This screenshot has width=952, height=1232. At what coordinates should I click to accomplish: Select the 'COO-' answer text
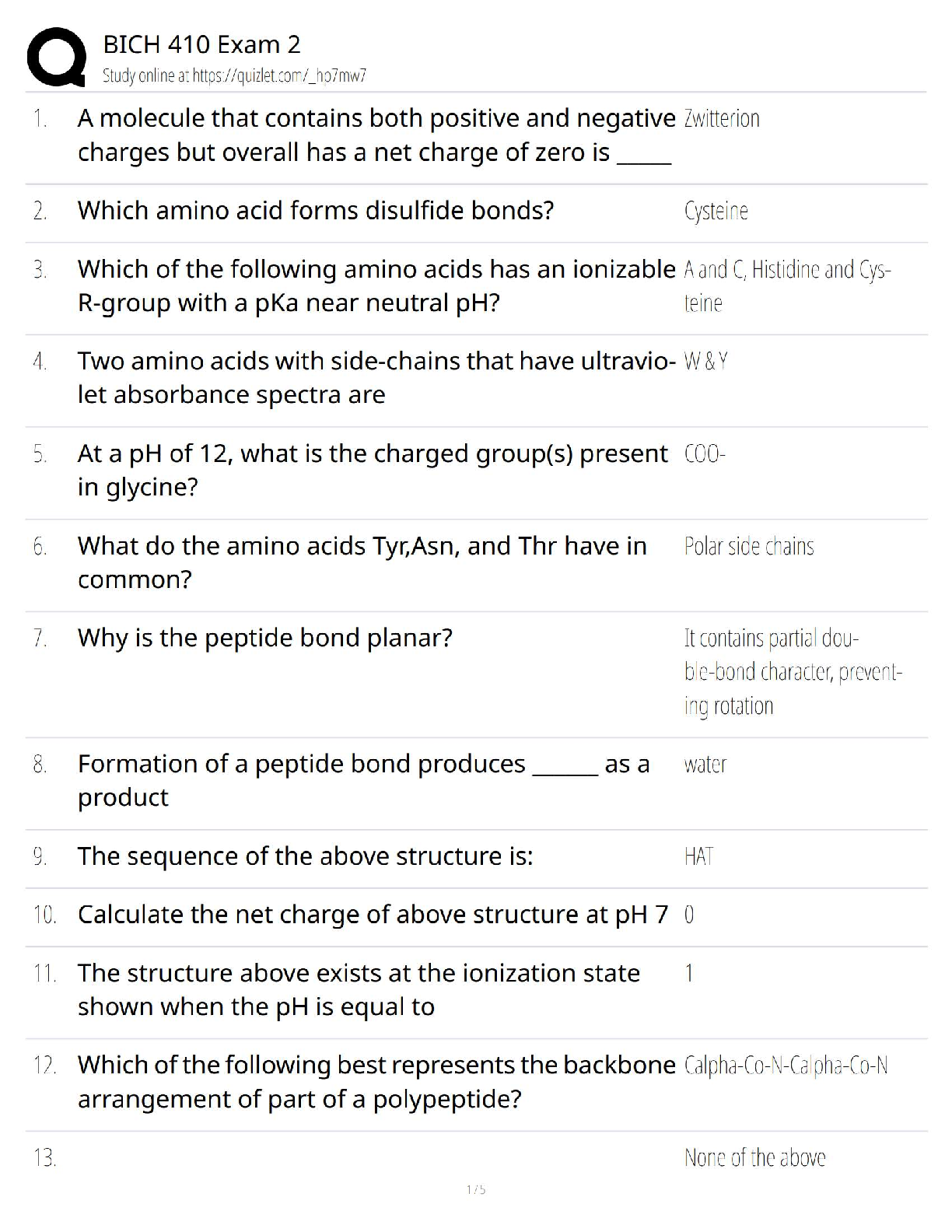(705, 453)
